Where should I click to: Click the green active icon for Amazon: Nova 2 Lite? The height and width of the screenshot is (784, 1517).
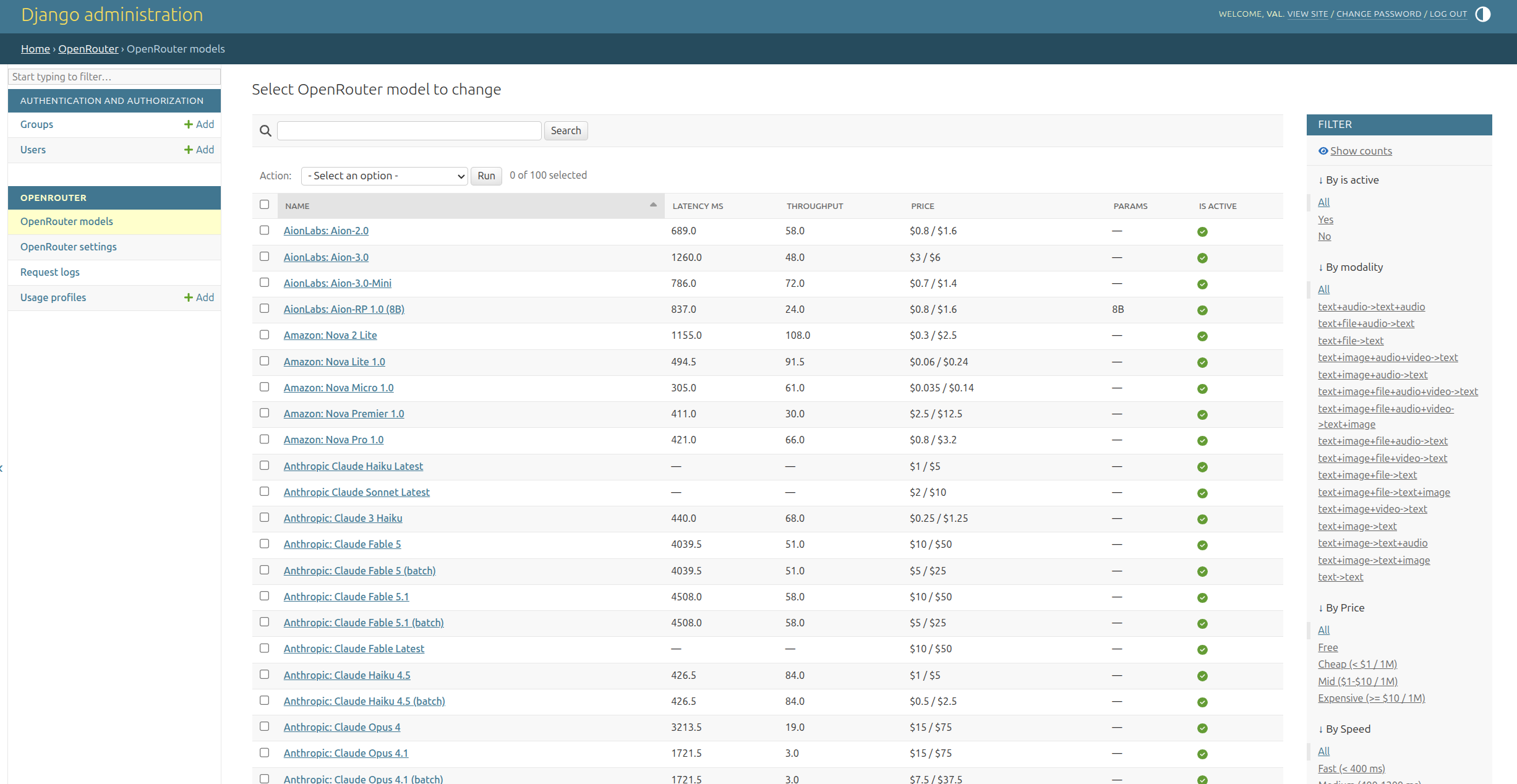coord(1202,336)
